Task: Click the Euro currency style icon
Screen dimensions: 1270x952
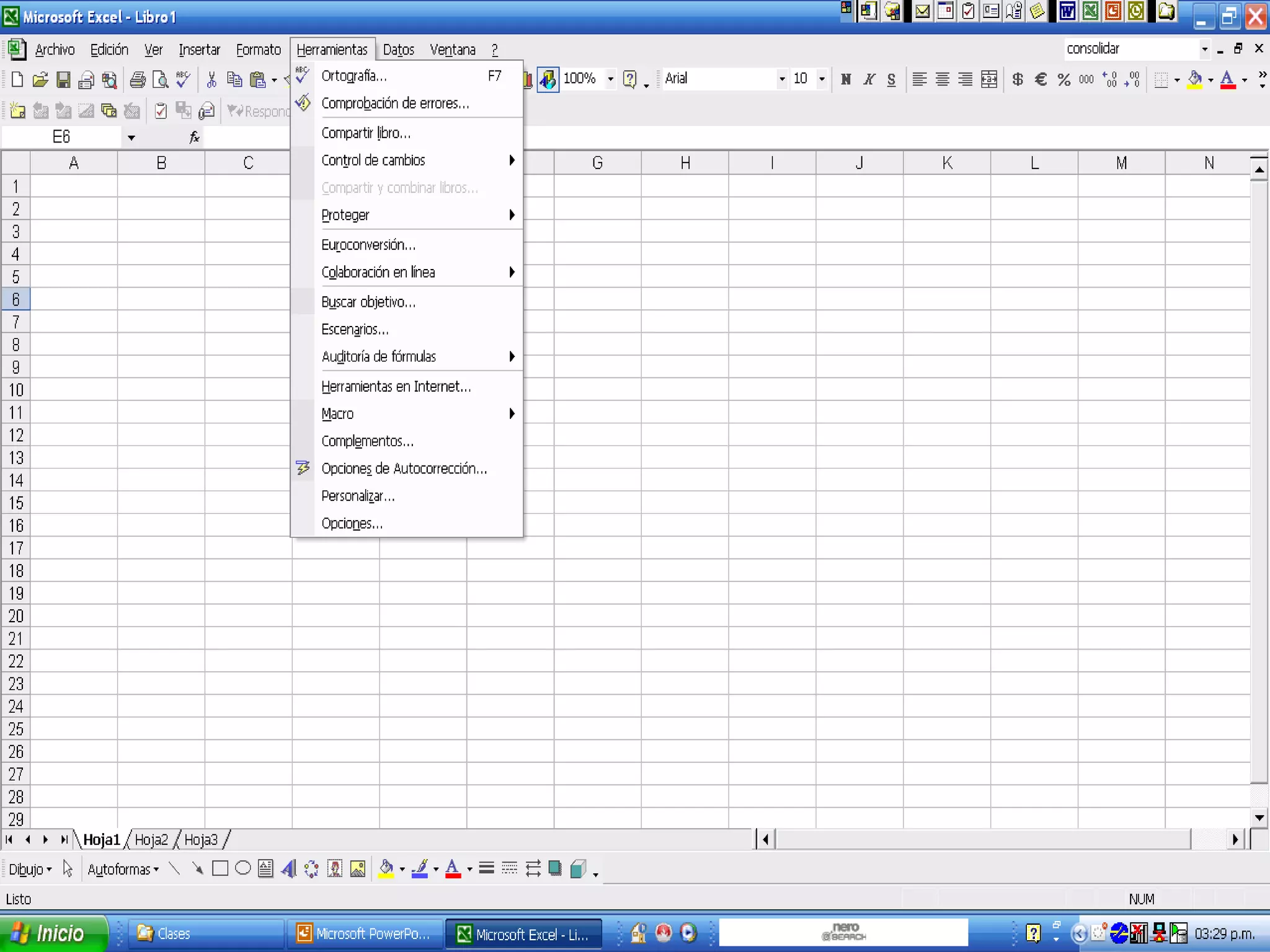Action: point(1041,79)
